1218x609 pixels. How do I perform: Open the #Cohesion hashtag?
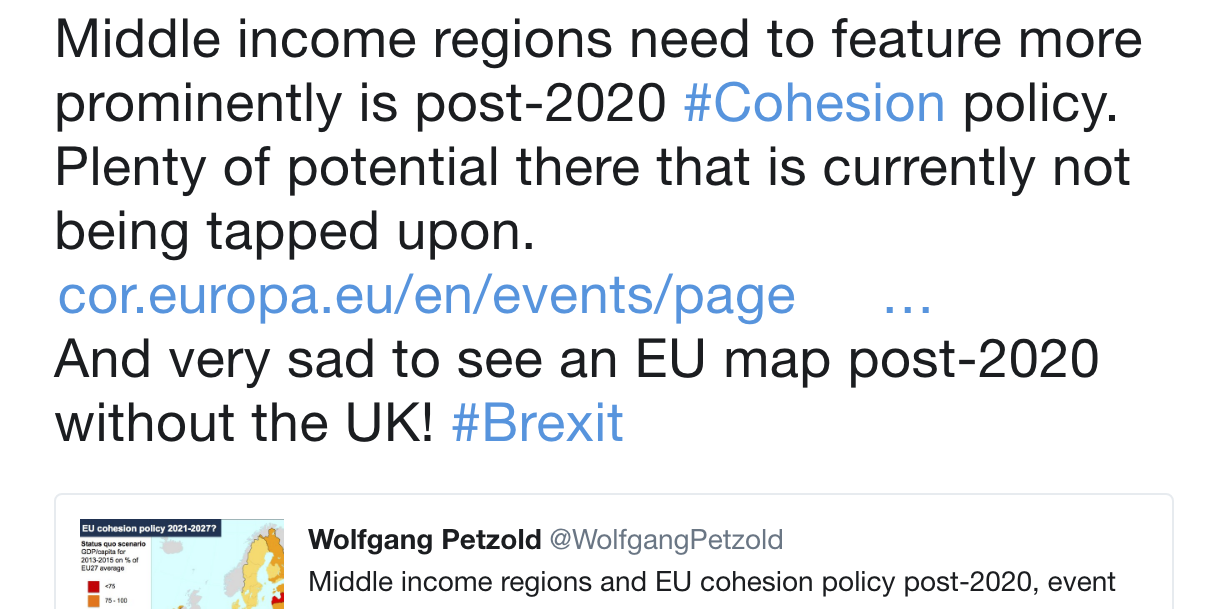point(813,104)
